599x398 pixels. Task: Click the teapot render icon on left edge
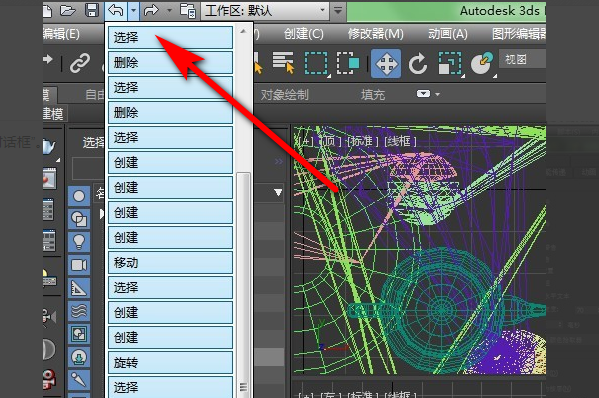tap(49, 146)
